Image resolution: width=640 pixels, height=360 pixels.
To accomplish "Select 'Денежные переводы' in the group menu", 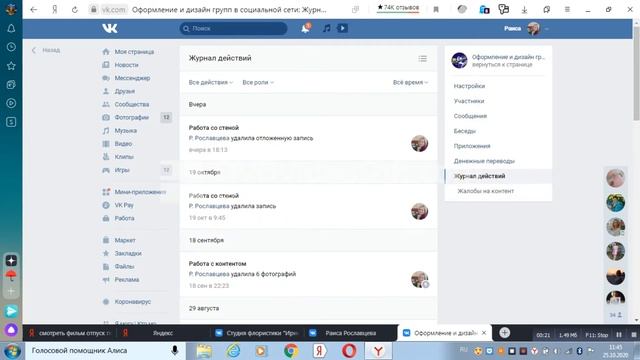I will click(x=484, y=161).
